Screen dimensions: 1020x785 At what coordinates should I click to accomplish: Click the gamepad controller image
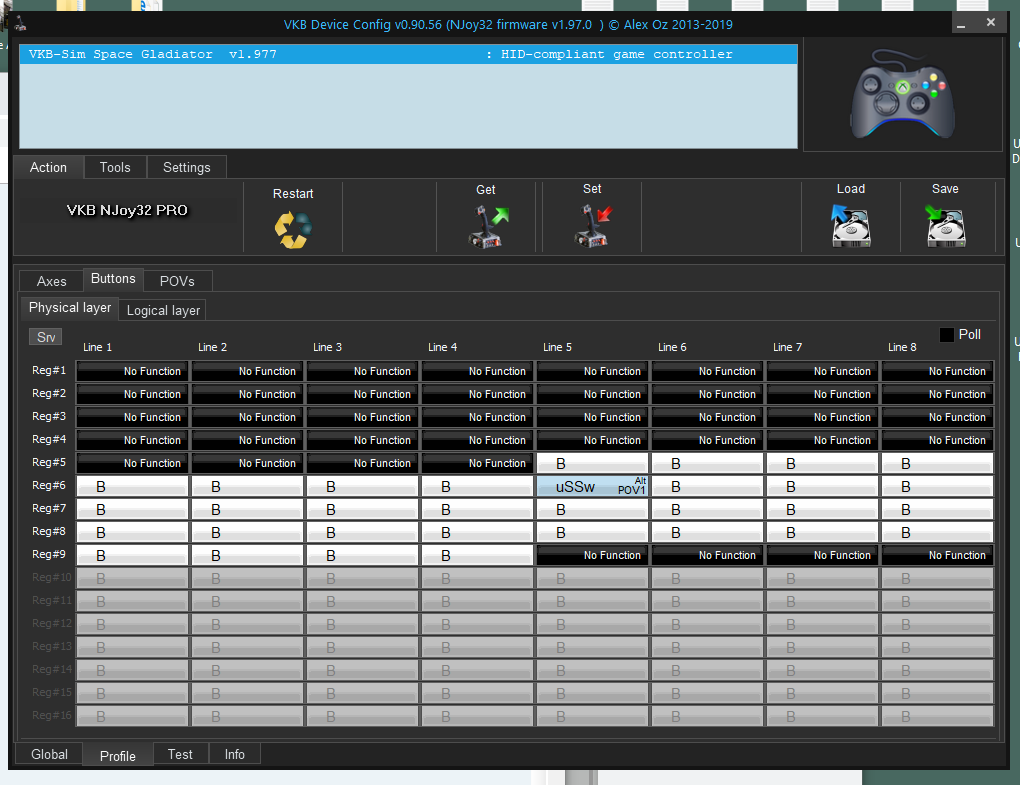tap(901, 97)
